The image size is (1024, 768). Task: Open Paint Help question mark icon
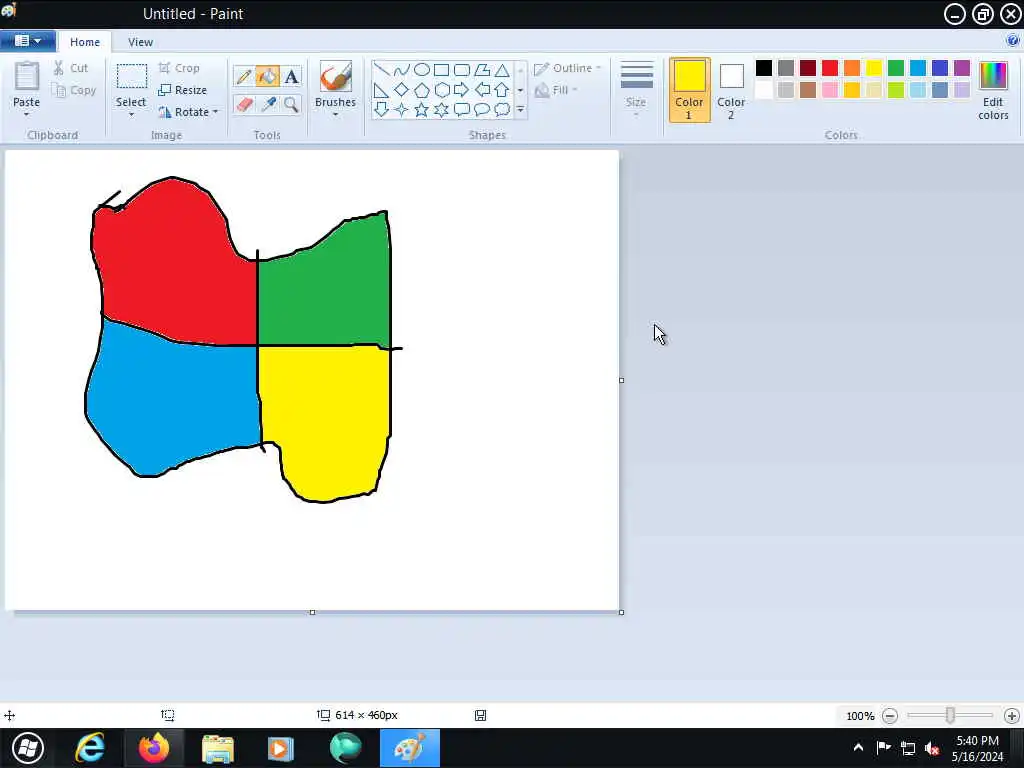(x=1013, y=40)
